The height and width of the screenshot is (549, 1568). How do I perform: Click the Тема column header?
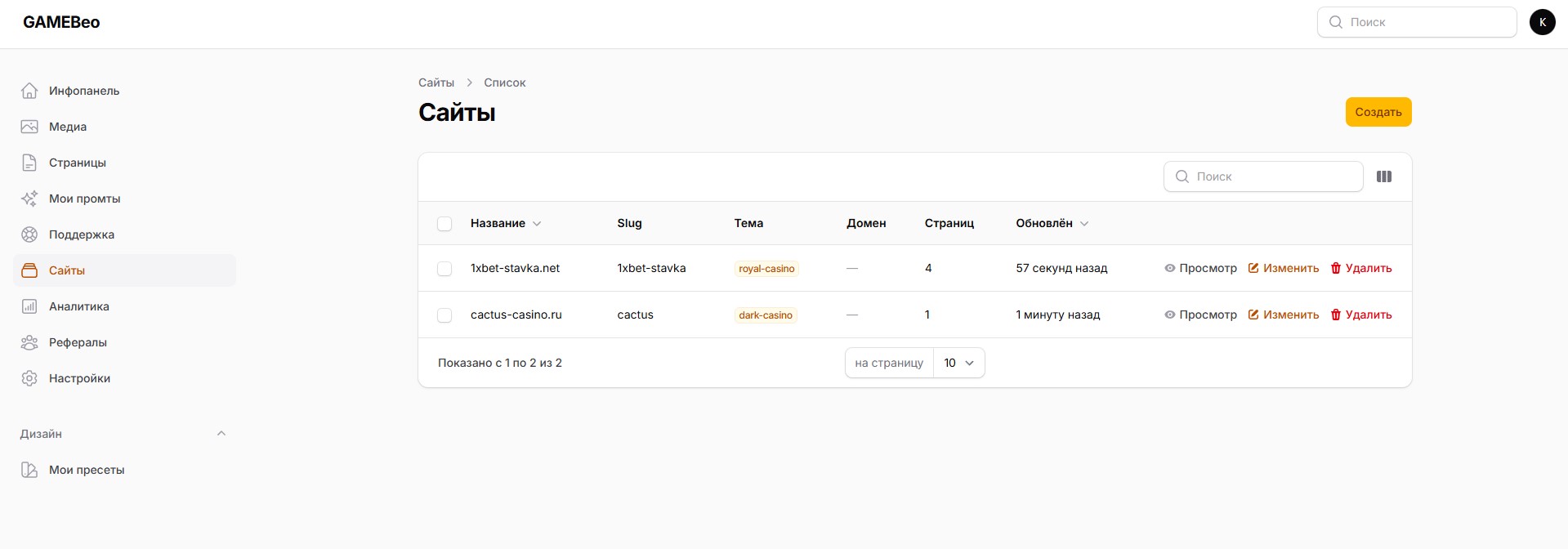pos(748,223)
